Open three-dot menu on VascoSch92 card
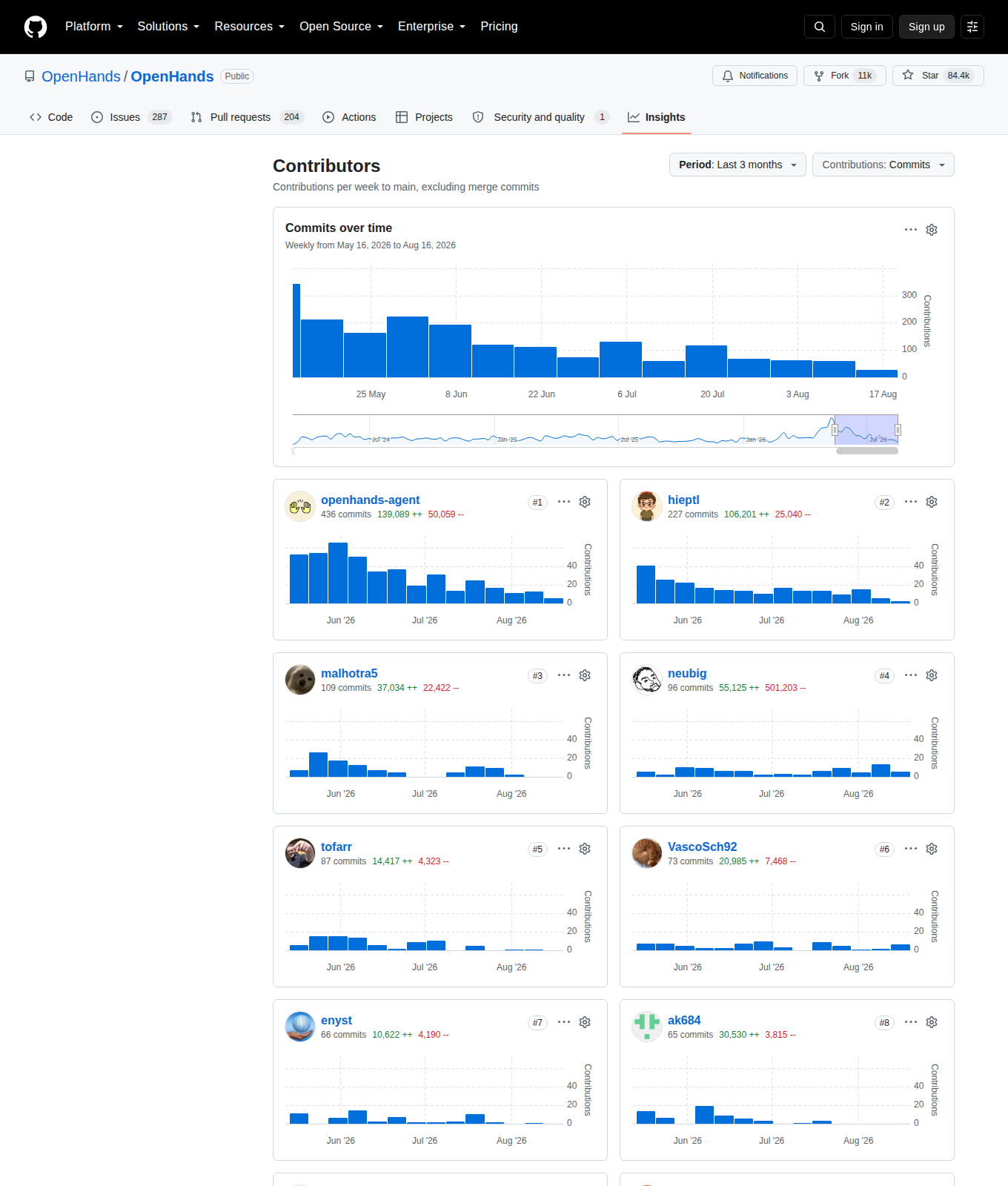Image resolution: width=1008 pixels, height=1186 pixels. 911,849
